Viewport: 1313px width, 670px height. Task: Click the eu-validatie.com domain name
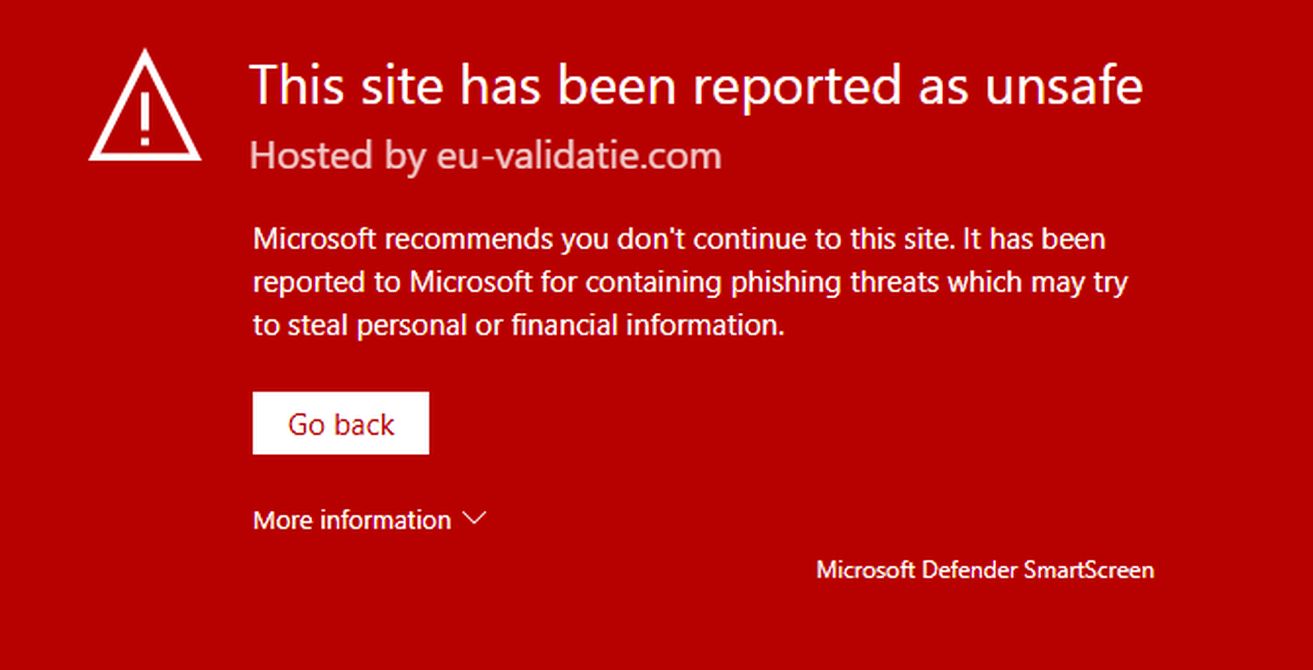point(579,156)
